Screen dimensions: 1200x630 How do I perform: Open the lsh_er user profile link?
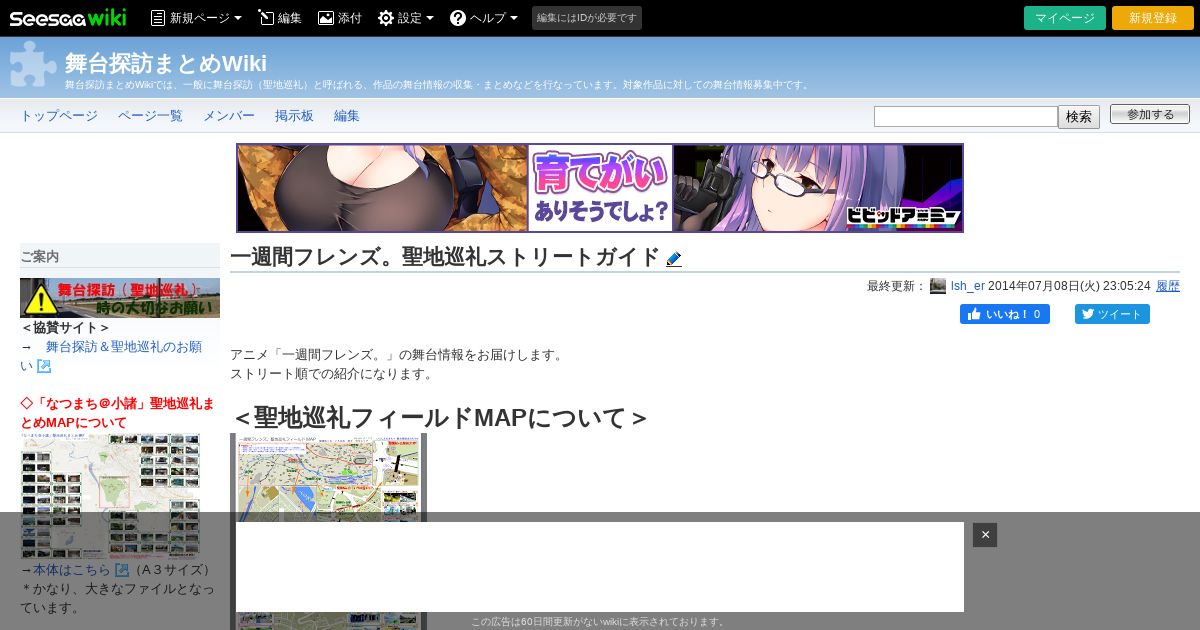[967, 286]
